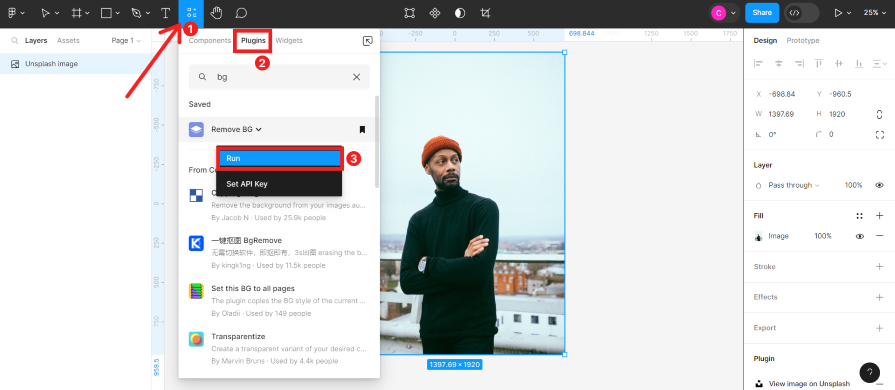895x390 pixels.
Task: Clear the plugin search field
Action: tap(357, 77)
